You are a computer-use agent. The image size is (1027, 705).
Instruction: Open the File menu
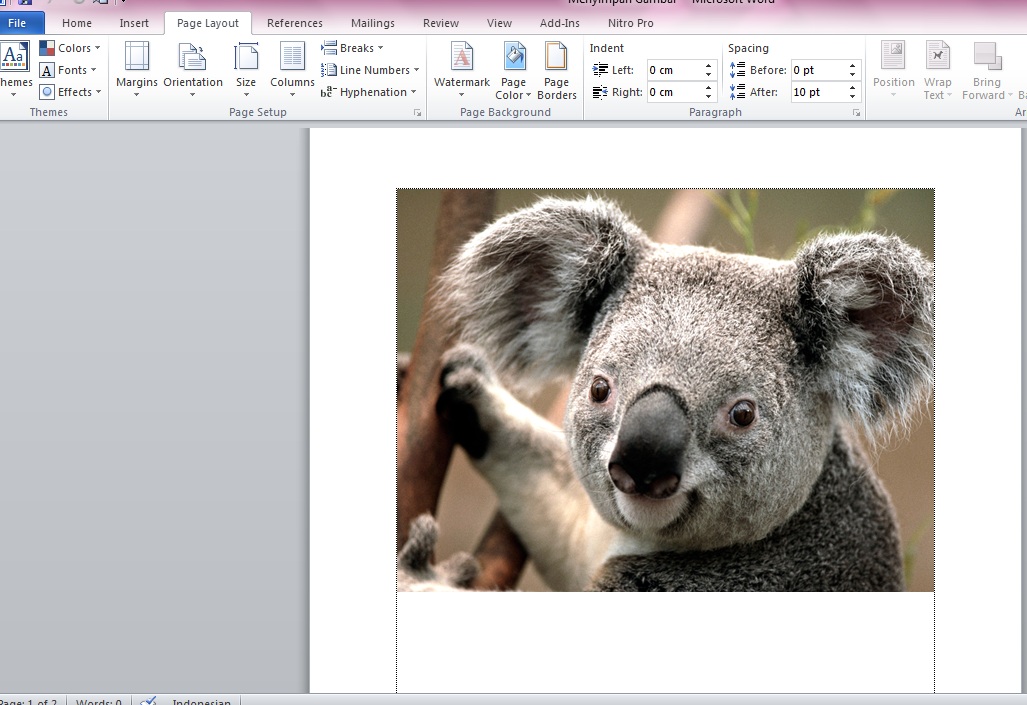point(18,23)
